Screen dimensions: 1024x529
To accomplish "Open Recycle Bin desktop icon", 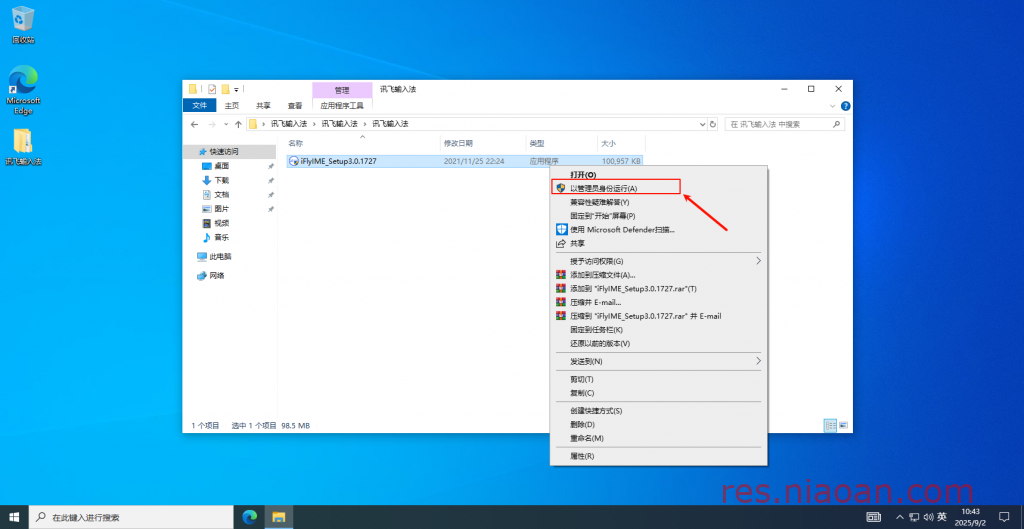I will pos(23,25).
